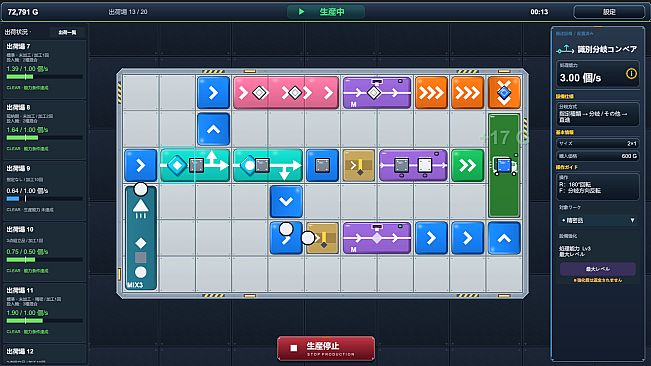The width and height of the screenshot is (651, 366).
Task: Click the 72,791 G money display
Action: click(x=23, y=12)
